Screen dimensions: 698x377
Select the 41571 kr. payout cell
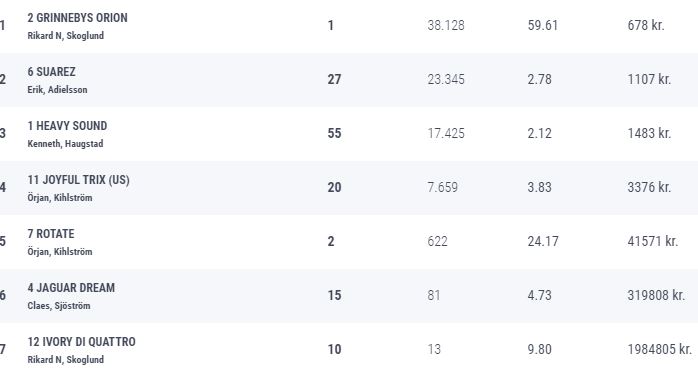coord(653,241)
